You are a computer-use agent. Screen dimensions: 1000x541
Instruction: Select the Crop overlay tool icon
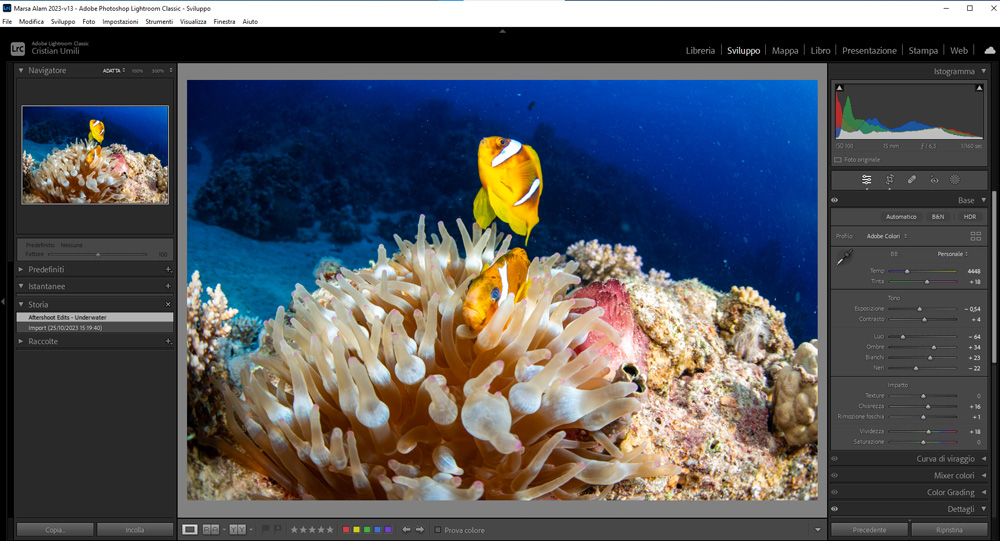click(x=889, y=180)
